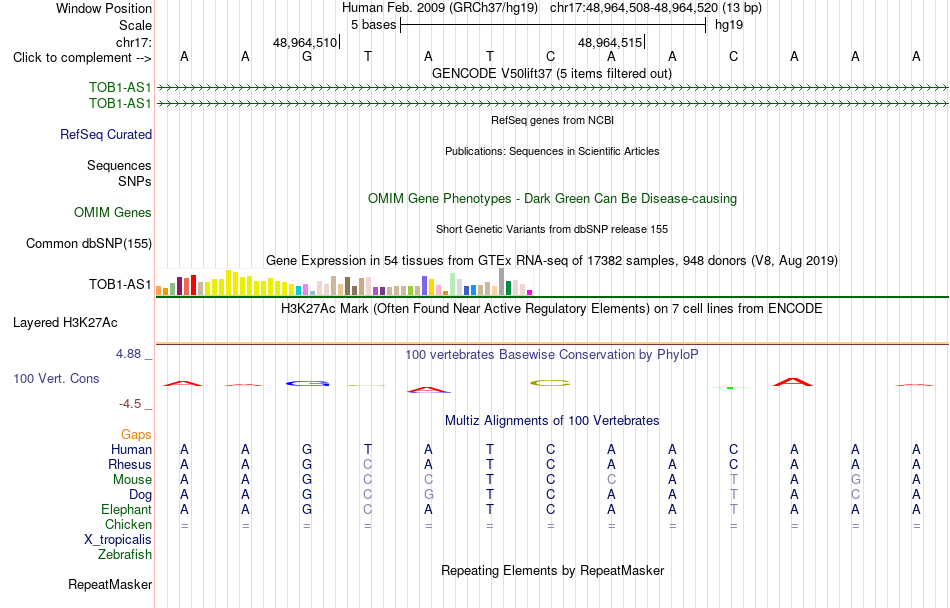
Task: Click the G base in Elephant alignment row
Action: coord(307,510)
